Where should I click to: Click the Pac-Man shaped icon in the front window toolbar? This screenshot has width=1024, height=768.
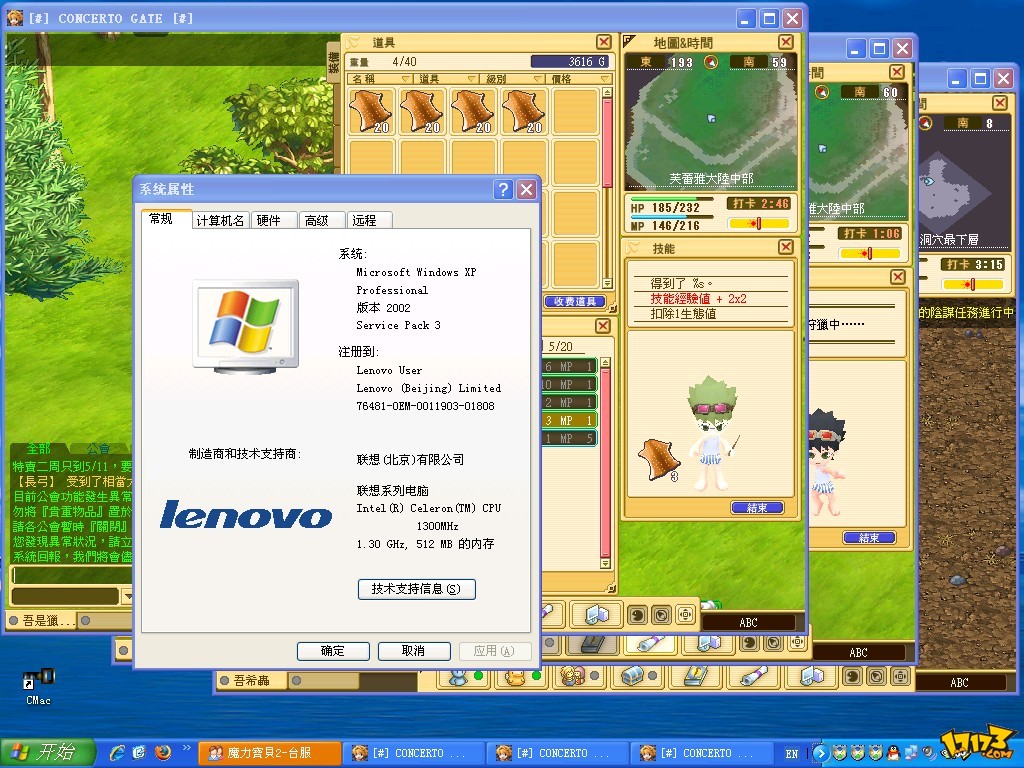pyautogui.click(x=637, y=615)
